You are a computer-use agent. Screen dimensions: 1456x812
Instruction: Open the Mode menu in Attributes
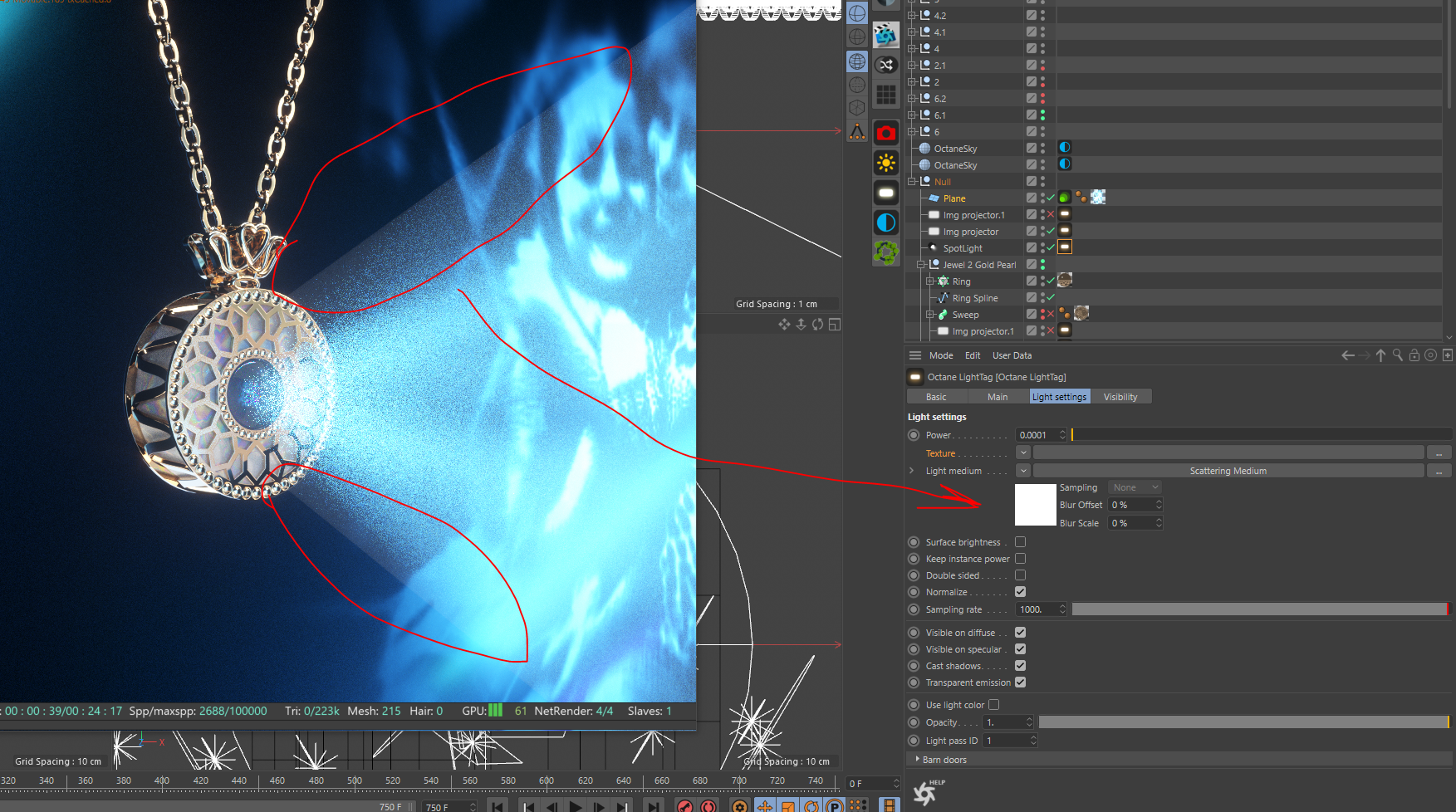[941, 355]
